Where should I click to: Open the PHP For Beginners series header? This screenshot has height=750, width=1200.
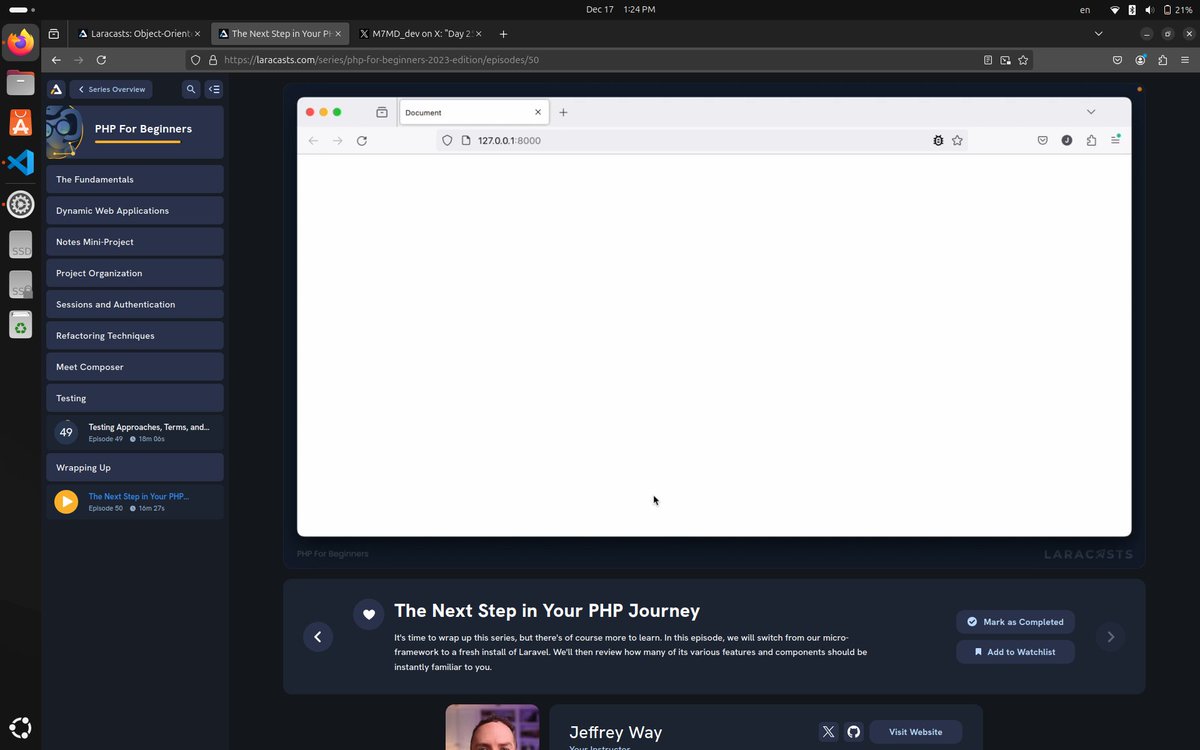pos(135,132)
